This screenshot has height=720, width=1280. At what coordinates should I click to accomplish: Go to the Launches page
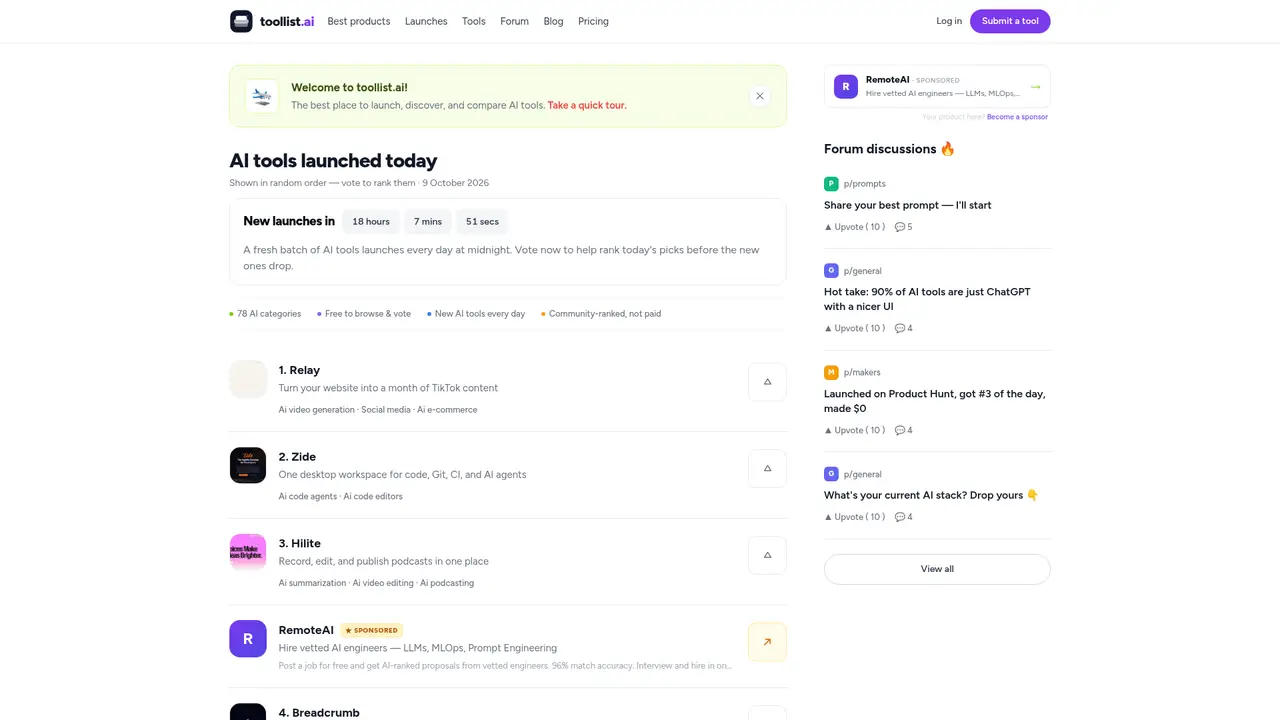[426, 21]
